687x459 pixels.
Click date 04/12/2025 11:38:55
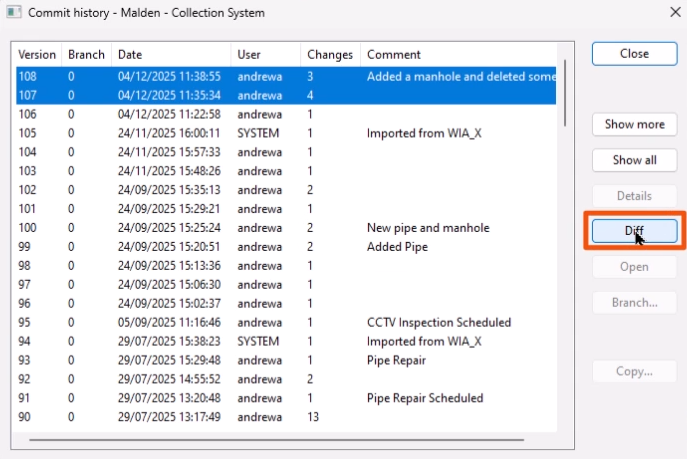click(169, 77)
